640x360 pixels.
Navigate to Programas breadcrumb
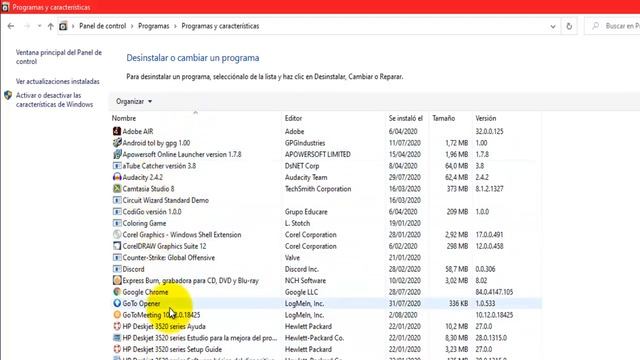click(x=153, y=26)
